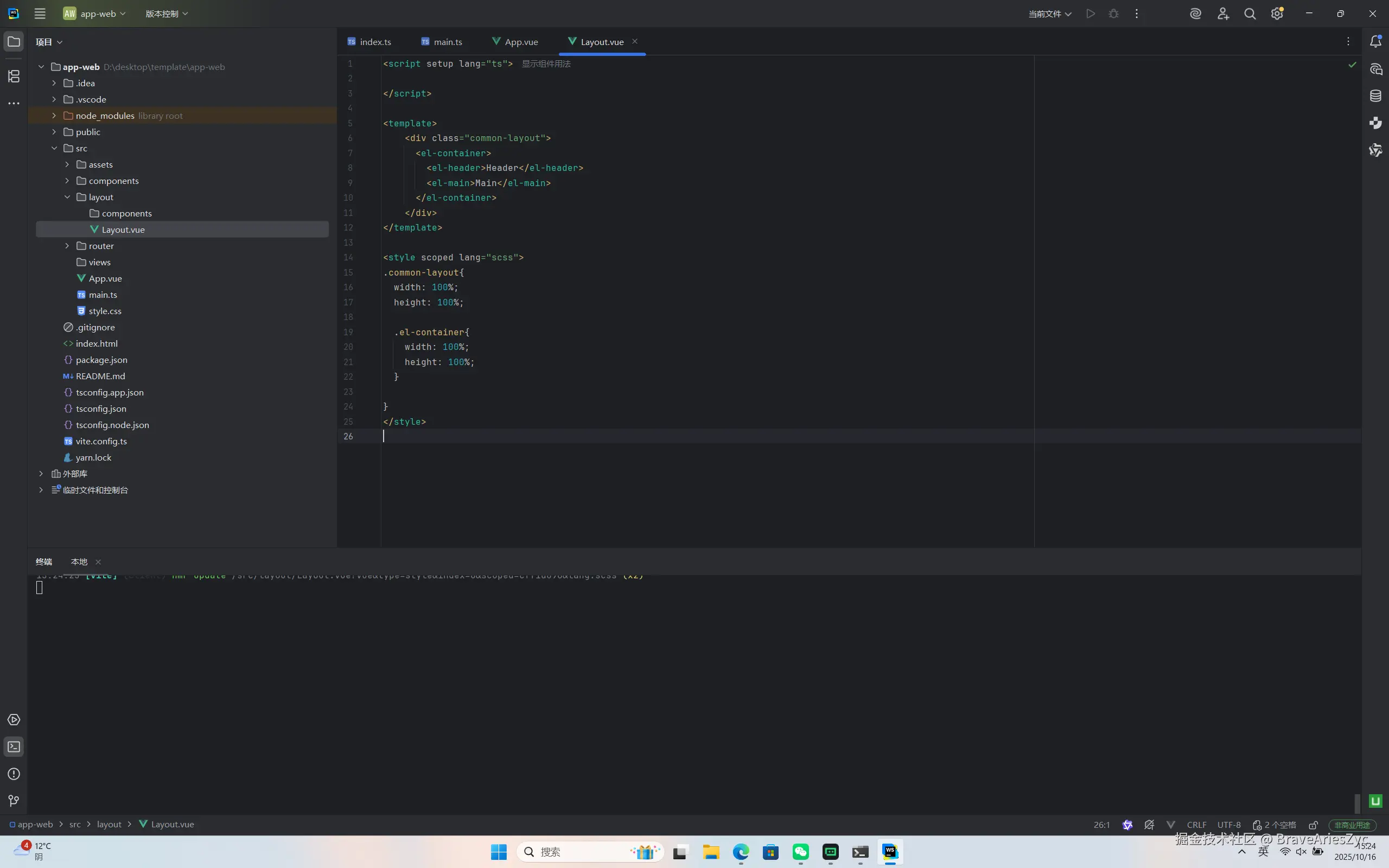Open the Notifications bell icon
The image size is (1389, 868).
[x=1376, y=41]
